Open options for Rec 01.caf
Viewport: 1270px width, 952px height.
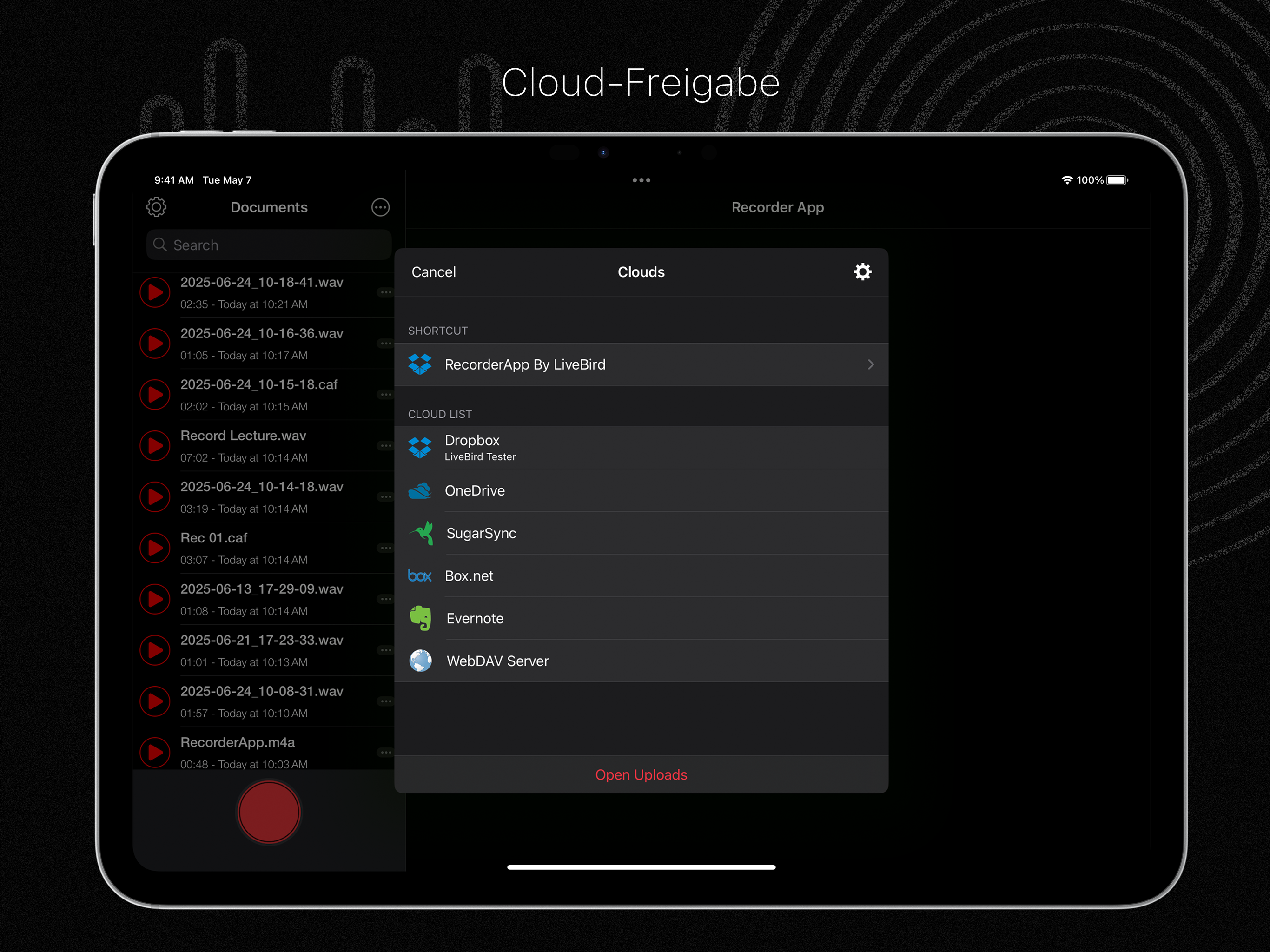385,549
